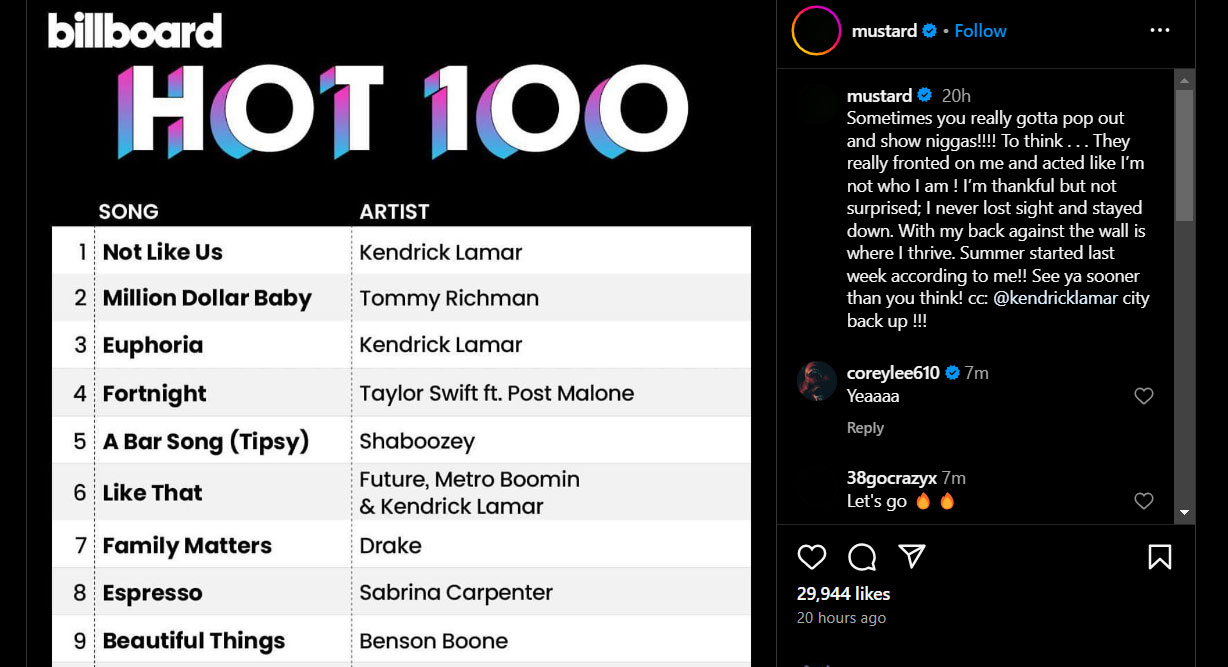Click the comments scrollbar thumb
The image size is (1228, 667).
click(x=1184, y=155)
